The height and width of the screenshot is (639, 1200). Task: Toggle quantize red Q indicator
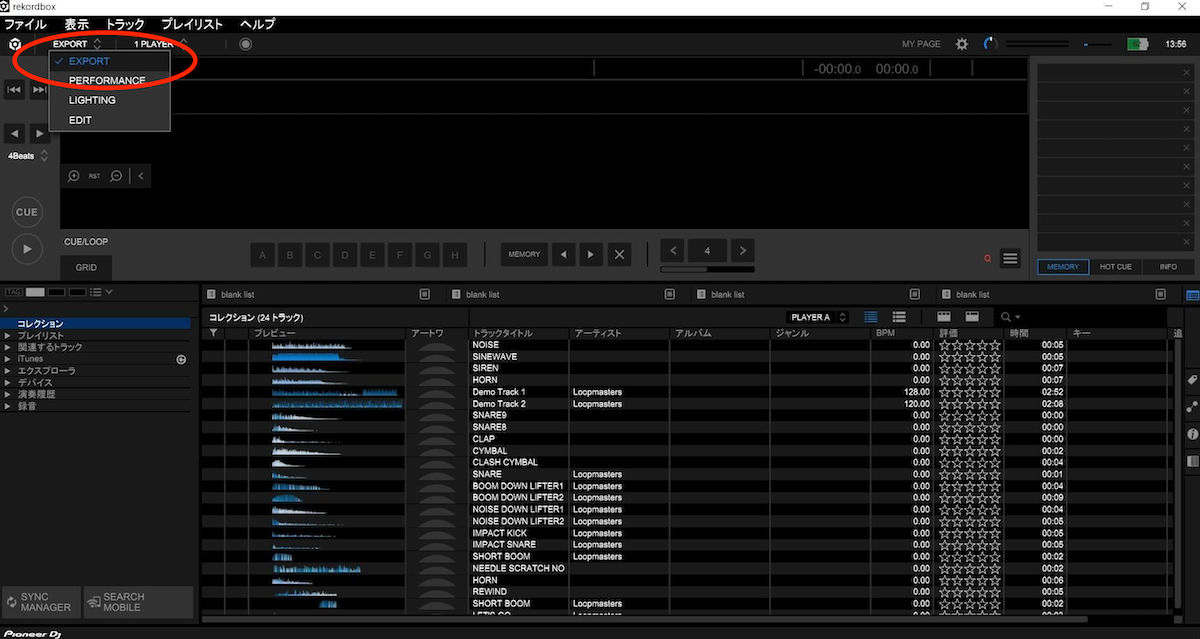tap(987, 259)
